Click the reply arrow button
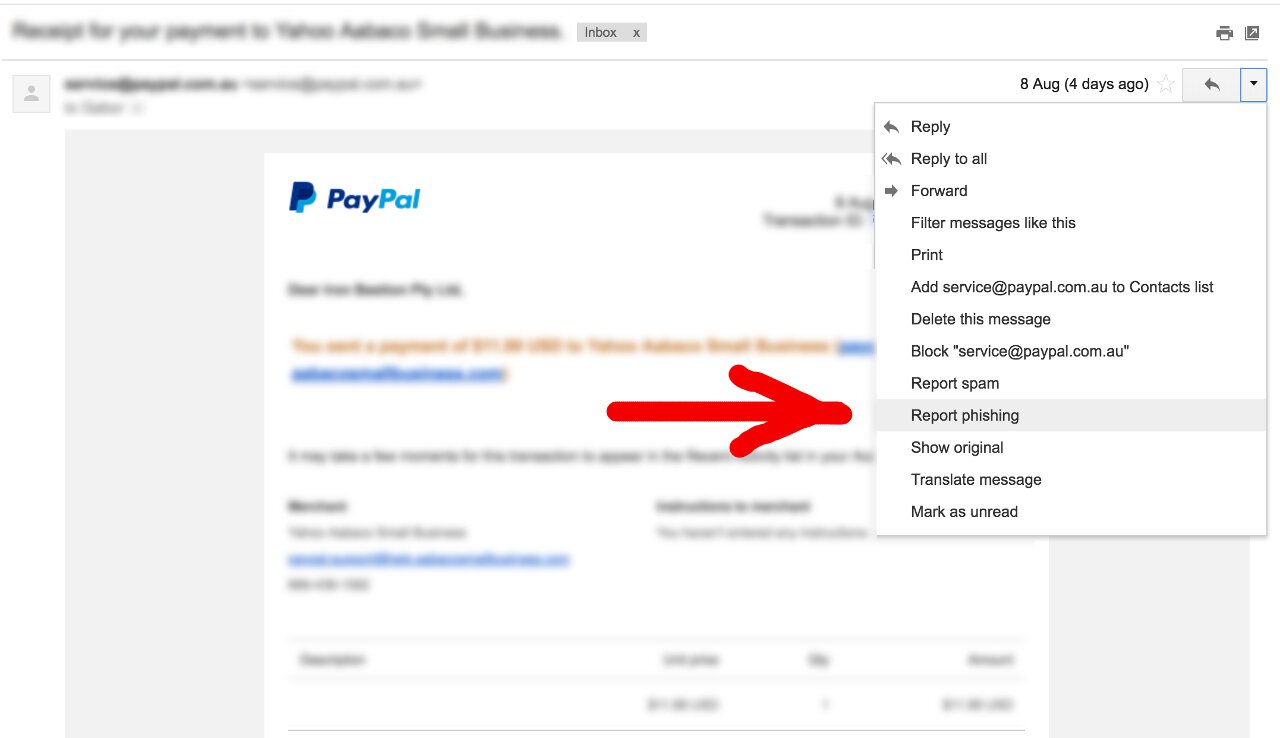Screen dimensions: 1280x738 point(1211,85)
